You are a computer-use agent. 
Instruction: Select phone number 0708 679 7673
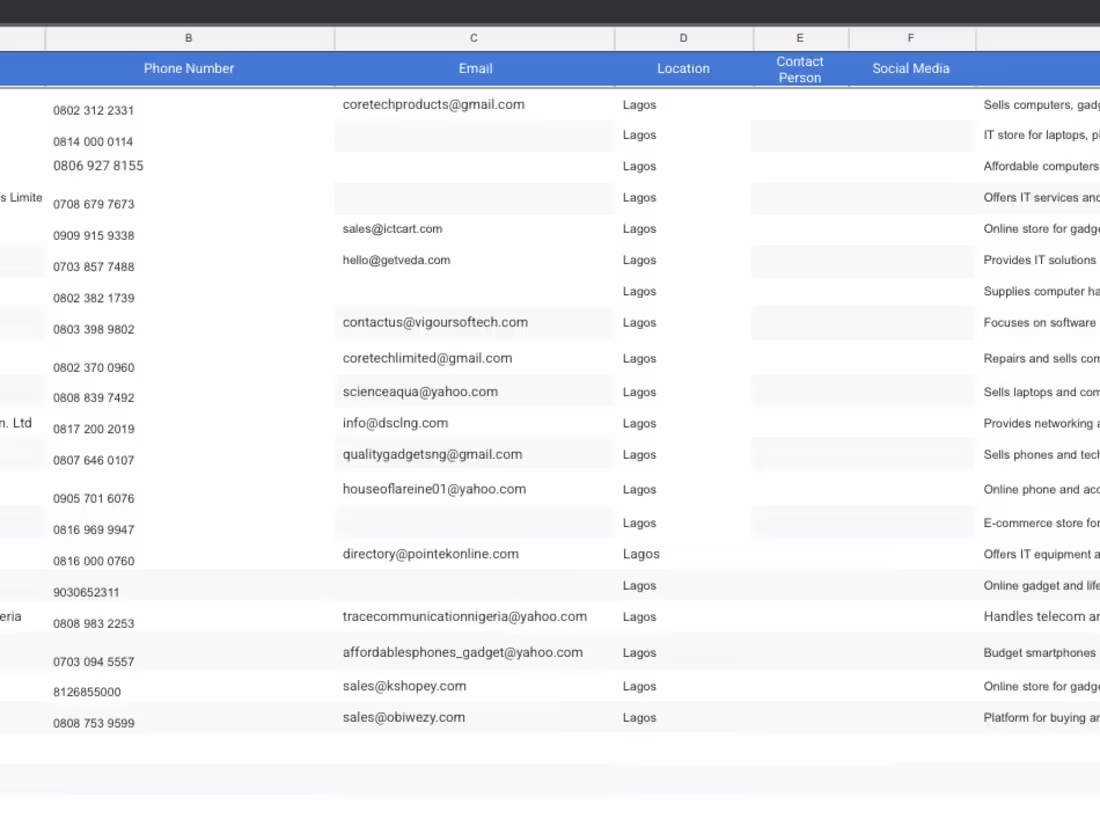click(93, 204)
